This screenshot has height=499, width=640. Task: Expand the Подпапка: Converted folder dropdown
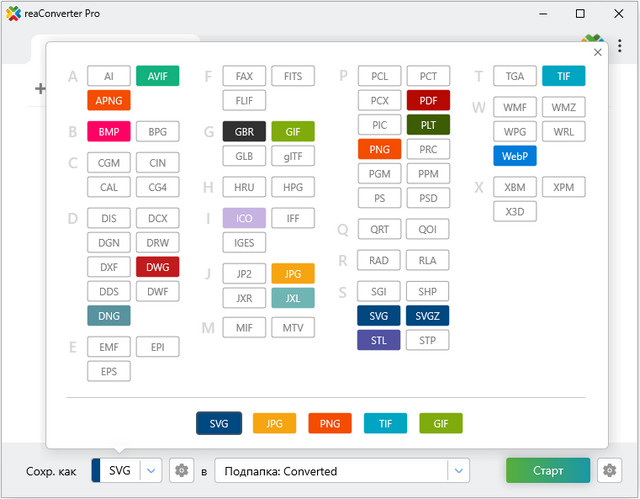pyautogui.click(x=458, y=471)
